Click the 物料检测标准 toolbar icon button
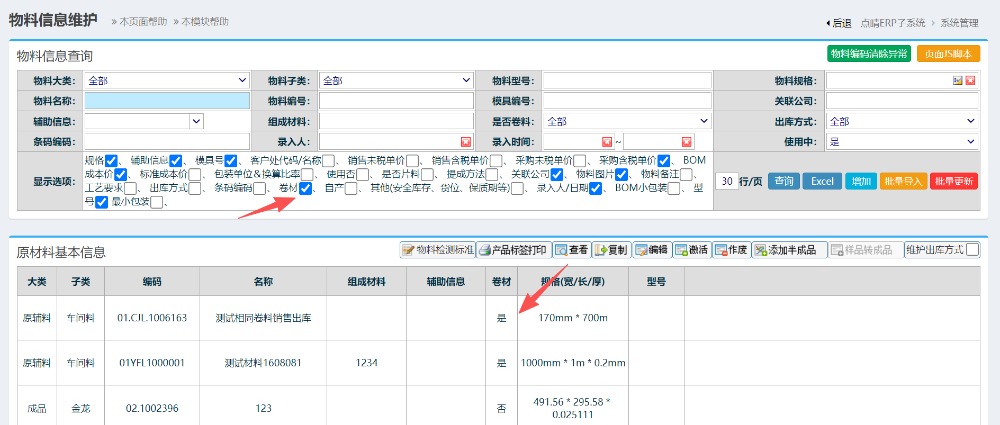 (437, 250)
